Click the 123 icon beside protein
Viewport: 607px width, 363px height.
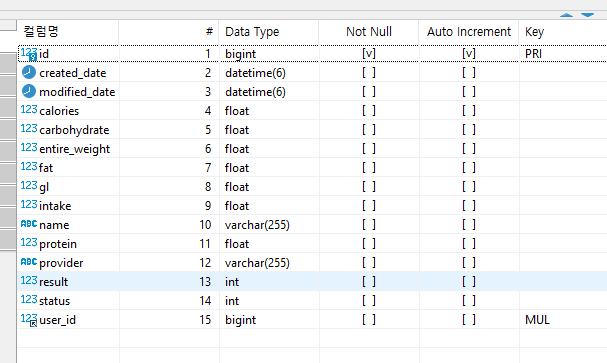point(29,242)
